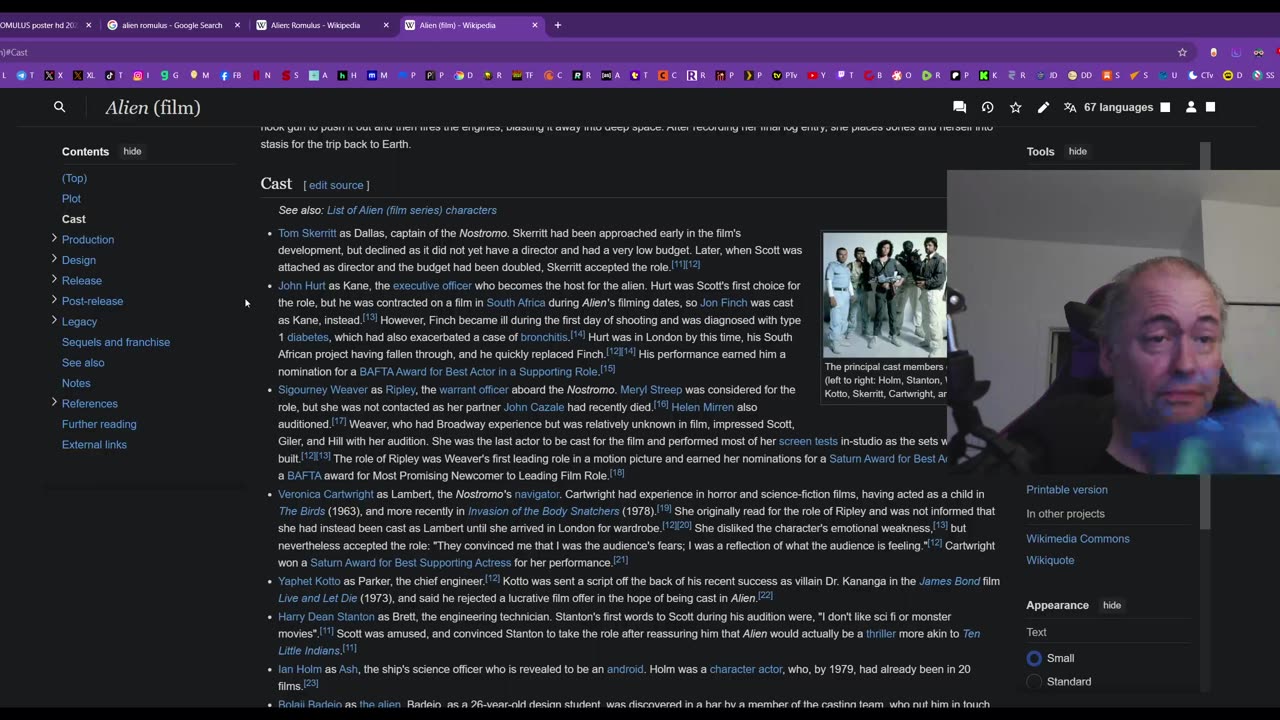Expand the Production section in Contents
Image resolution: width=1280 pixels, height=720 pixels.
click(54, 238)
